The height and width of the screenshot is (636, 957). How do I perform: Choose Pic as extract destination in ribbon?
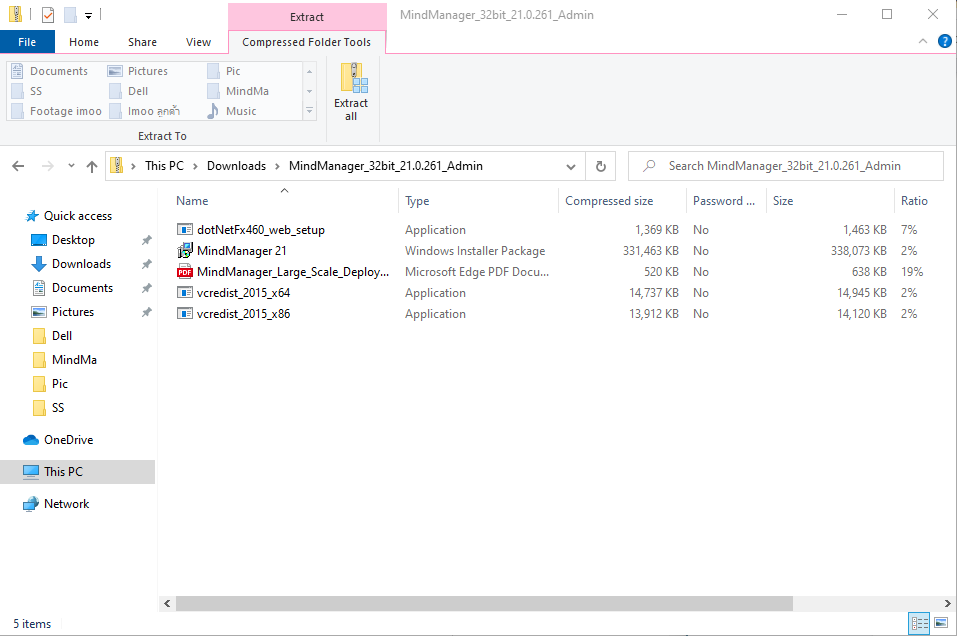224,71
